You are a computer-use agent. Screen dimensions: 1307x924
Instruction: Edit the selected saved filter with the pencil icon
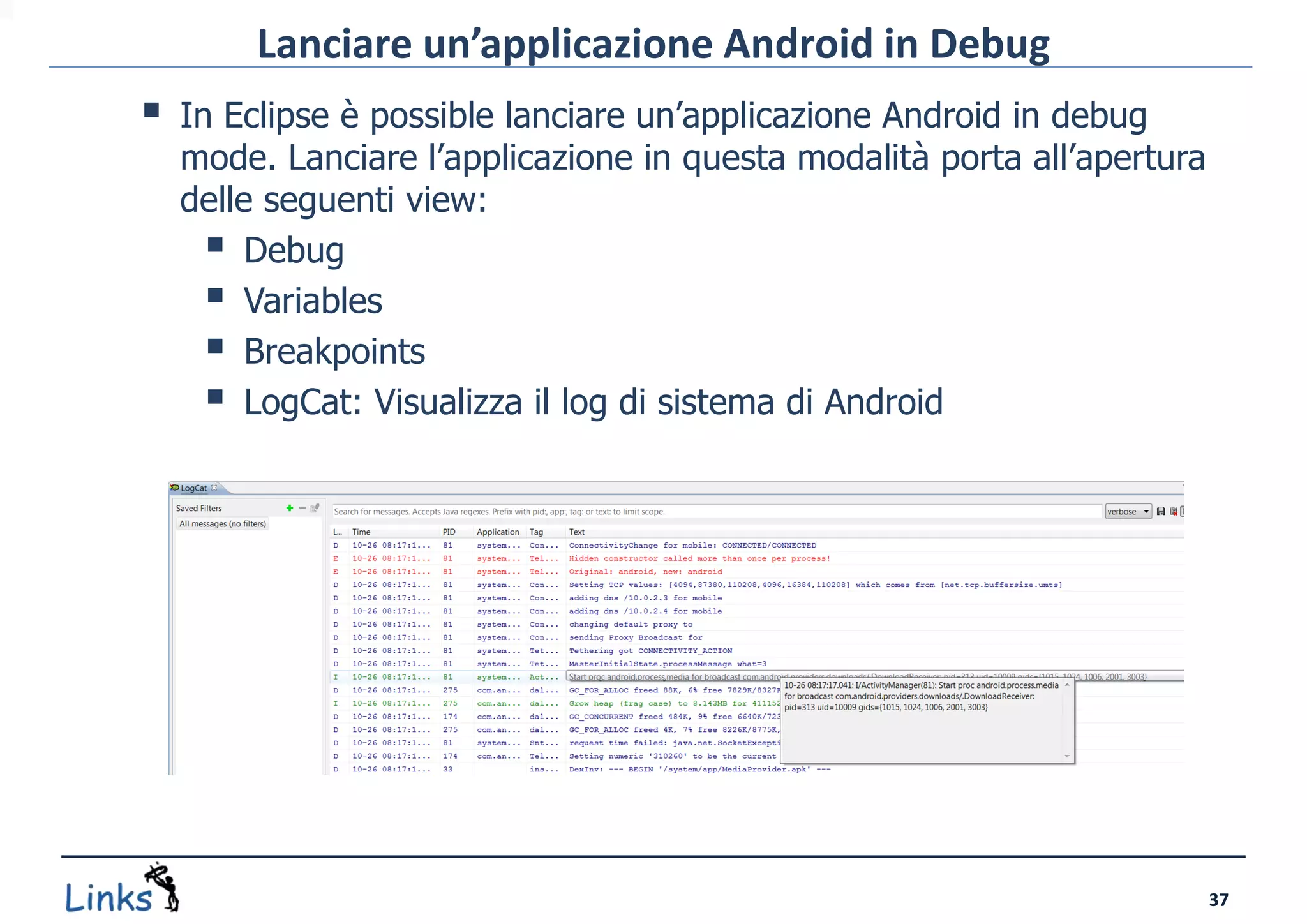coord(315,508)
